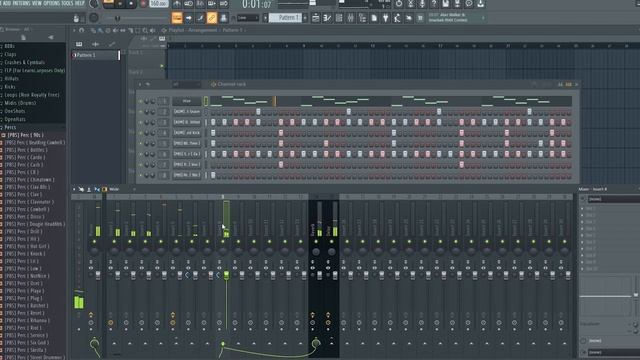
Task: Mute mixer track Insert 1
Action: pyautogui.click(x=114, y=242)
